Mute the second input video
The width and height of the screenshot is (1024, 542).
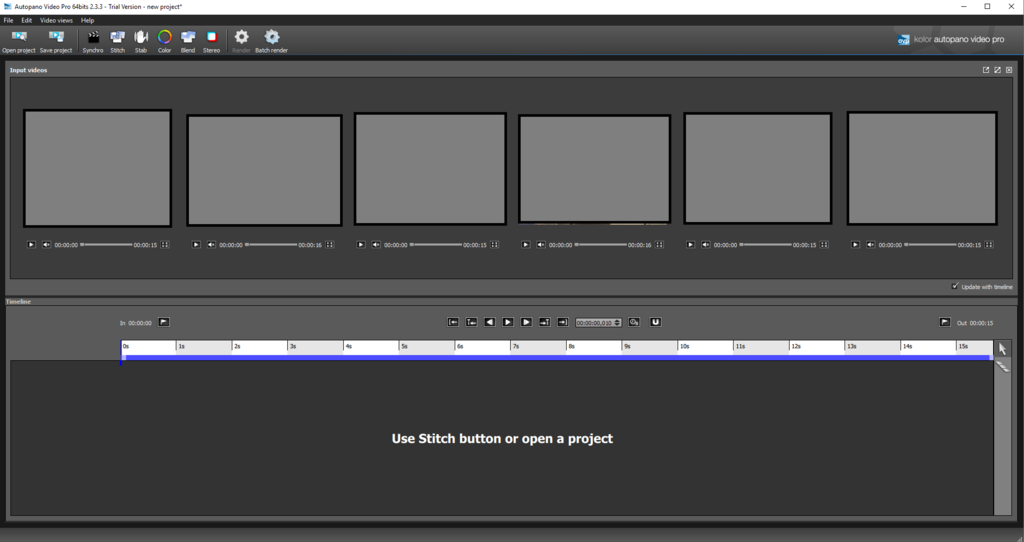(211, 245)
